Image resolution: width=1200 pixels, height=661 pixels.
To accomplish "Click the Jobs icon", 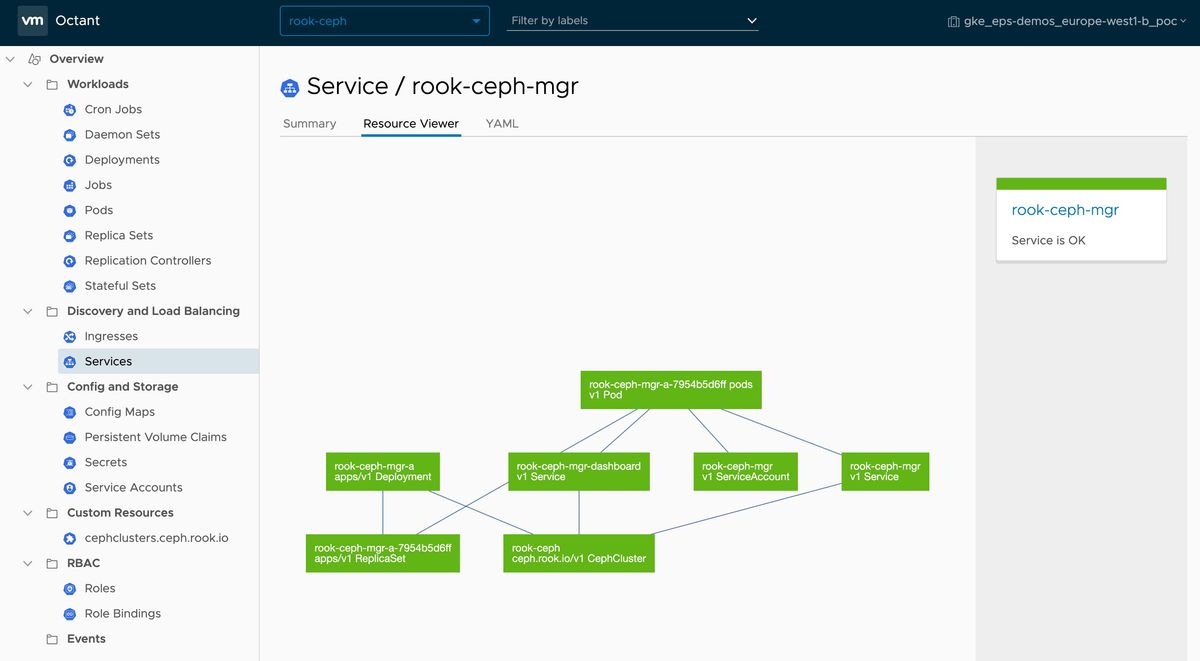I will click(70, 185).
